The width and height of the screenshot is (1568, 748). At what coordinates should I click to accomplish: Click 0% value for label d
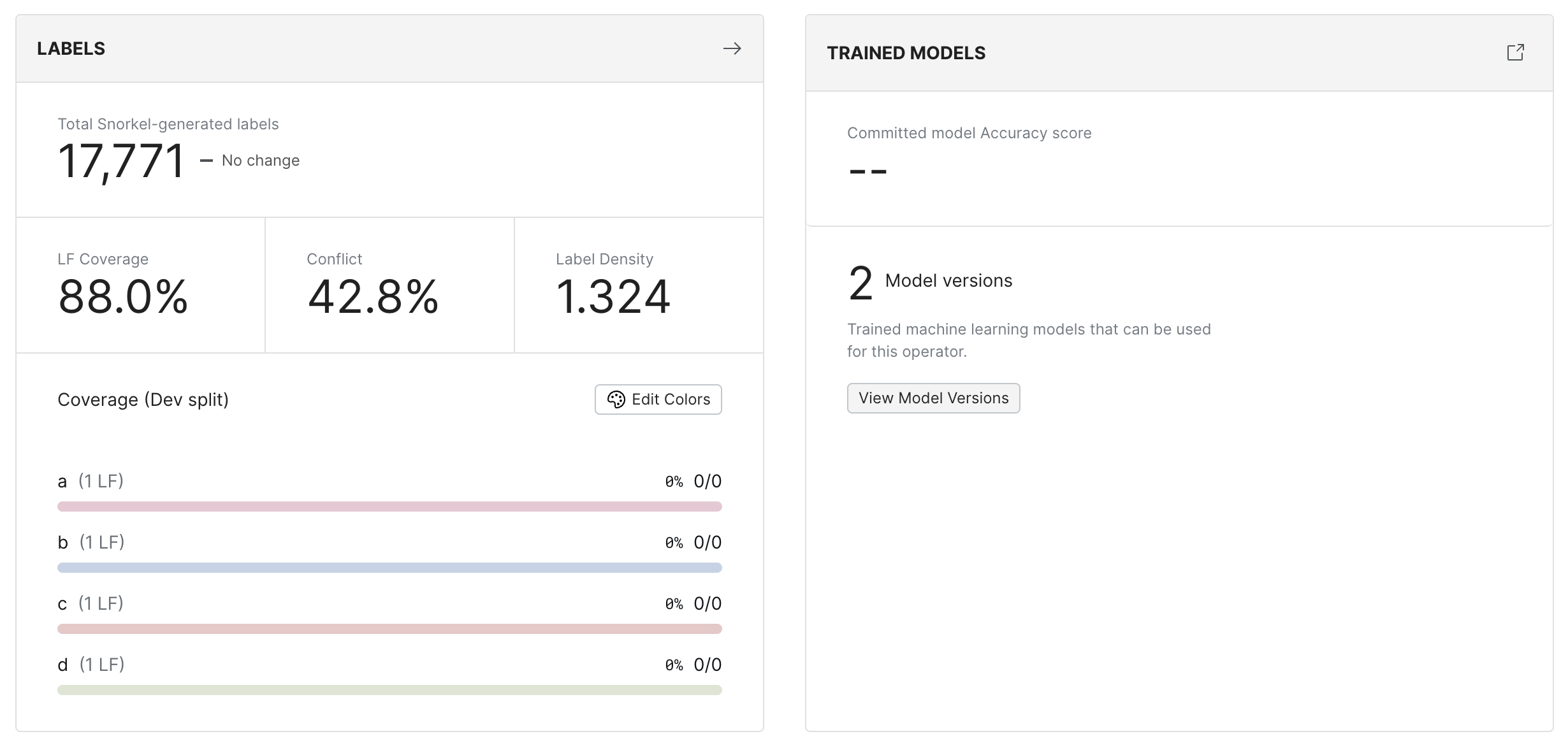click(x=674, y=665)
